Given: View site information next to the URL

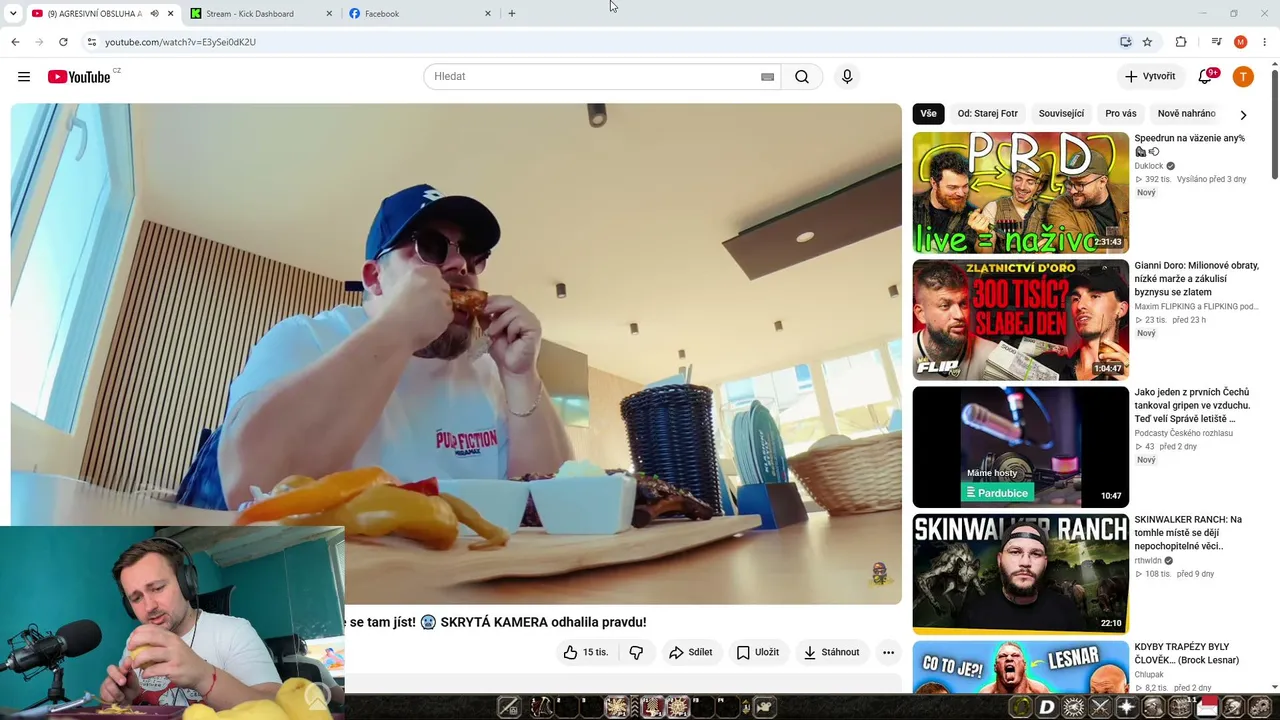Looking at the screenshot, I should [x=91, y=42].
